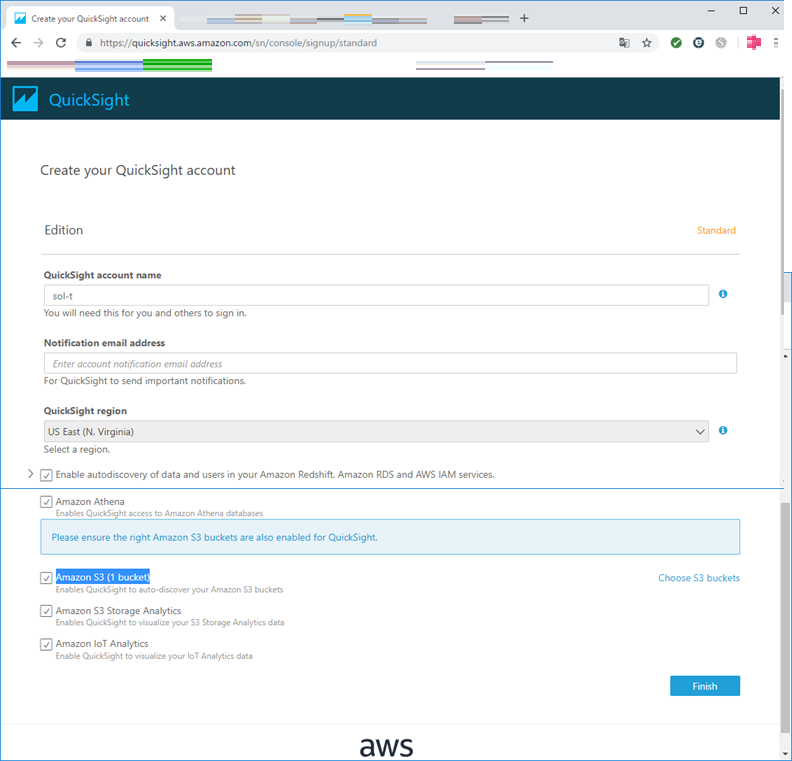Click the translate page icon in address bar

tap(624, 43)
